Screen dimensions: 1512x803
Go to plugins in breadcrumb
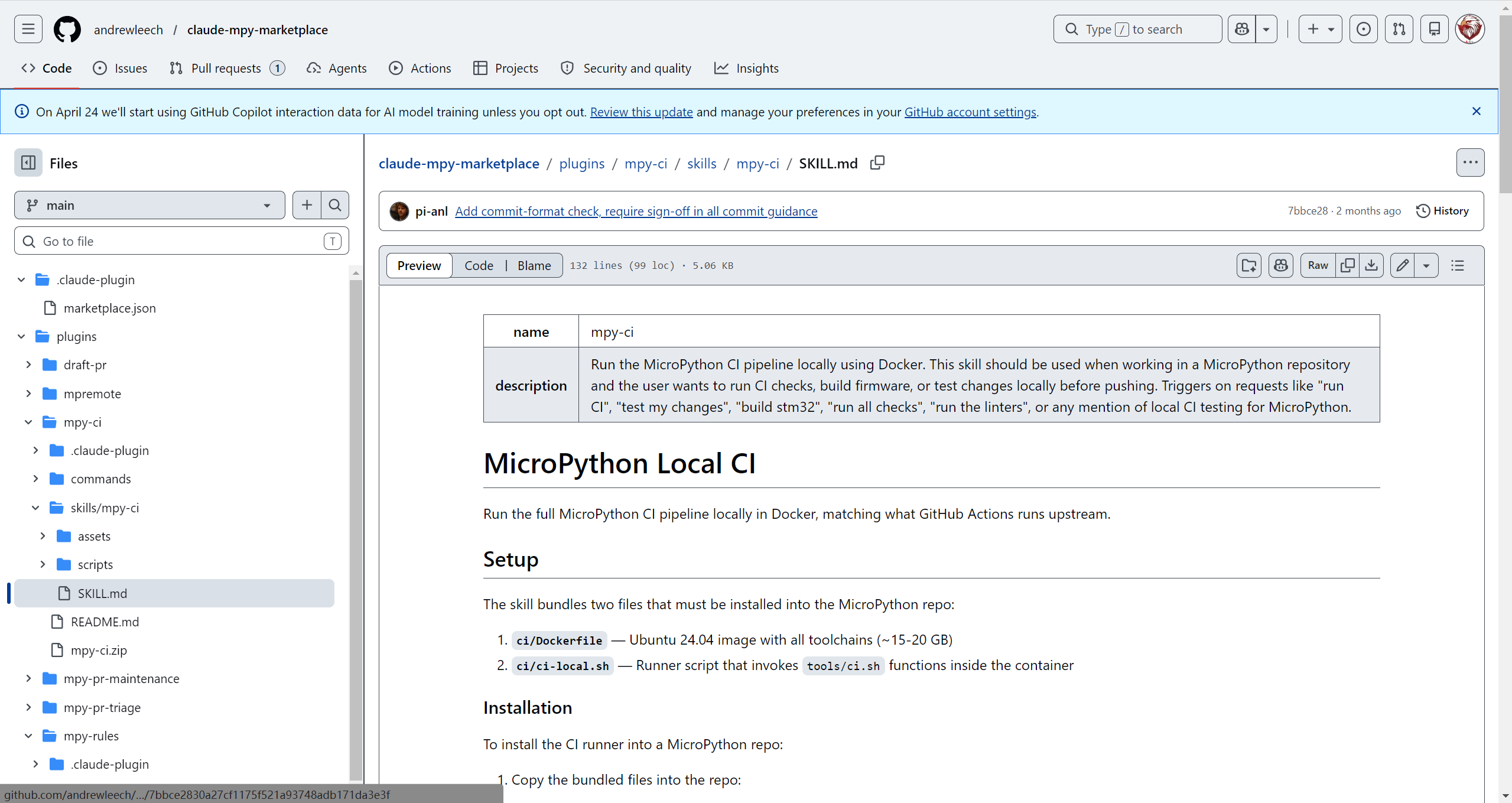click(582, 163)
